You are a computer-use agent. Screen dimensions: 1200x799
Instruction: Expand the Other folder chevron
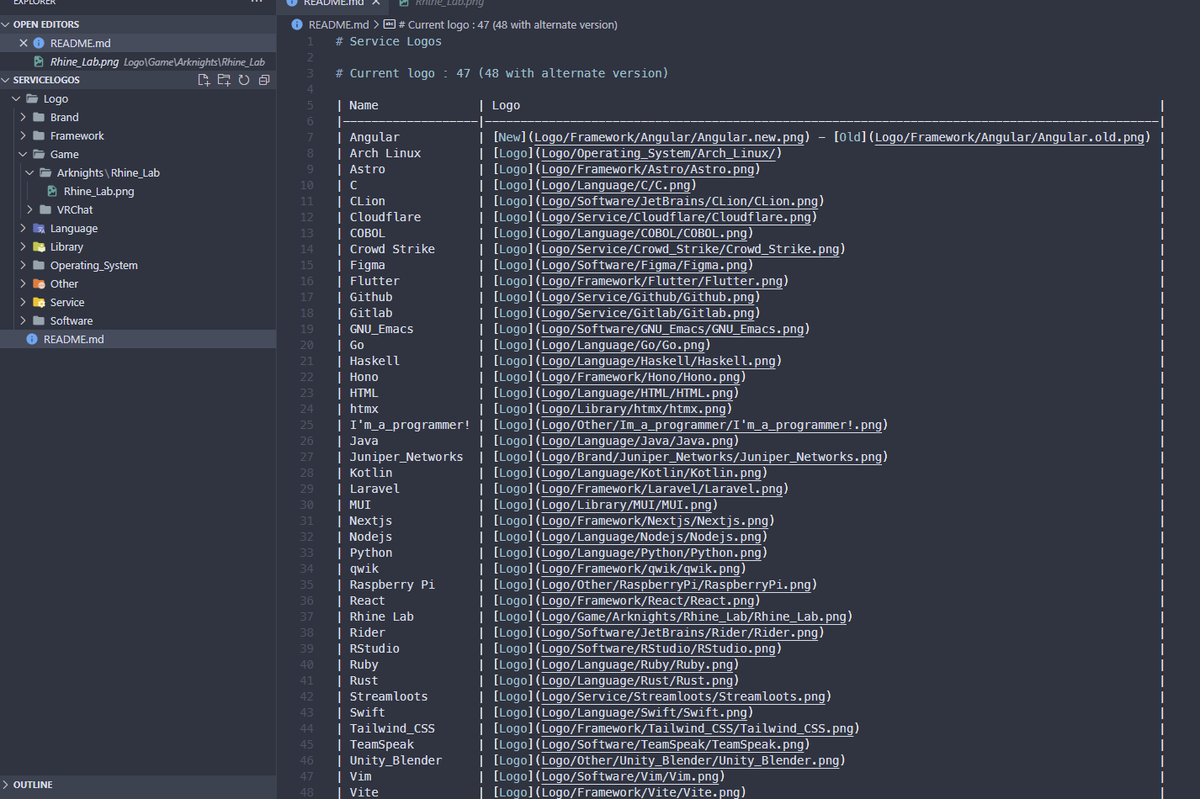24,283
